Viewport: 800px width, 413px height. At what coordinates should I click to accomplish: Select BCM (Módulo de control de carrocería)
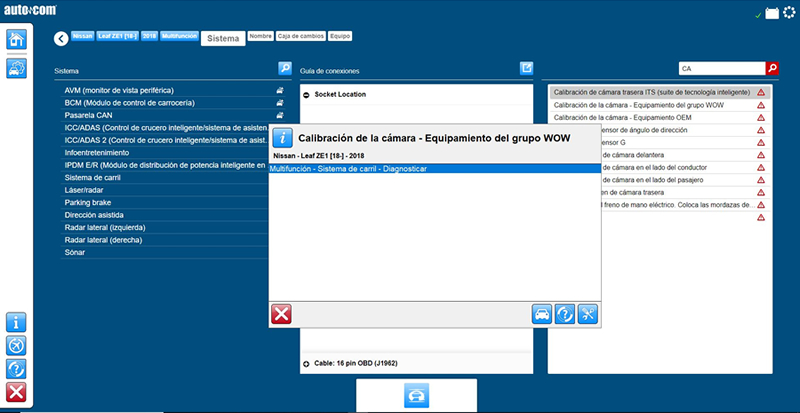173,103
